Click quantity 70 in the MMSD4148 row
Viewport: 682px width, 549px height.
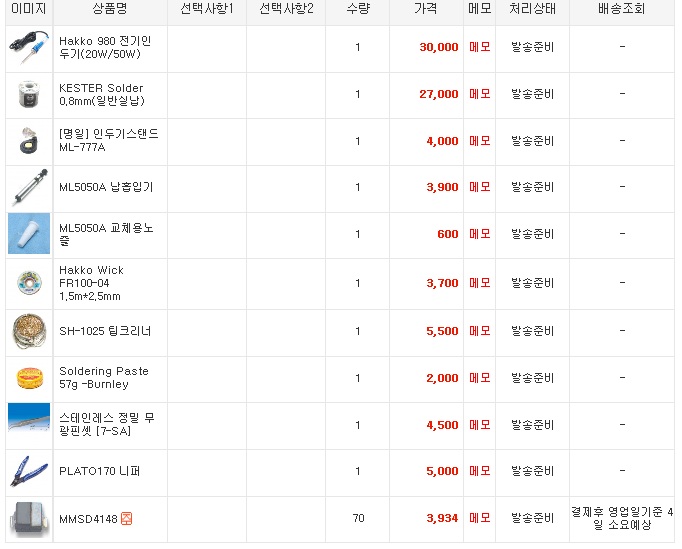[x=358, y=518]
